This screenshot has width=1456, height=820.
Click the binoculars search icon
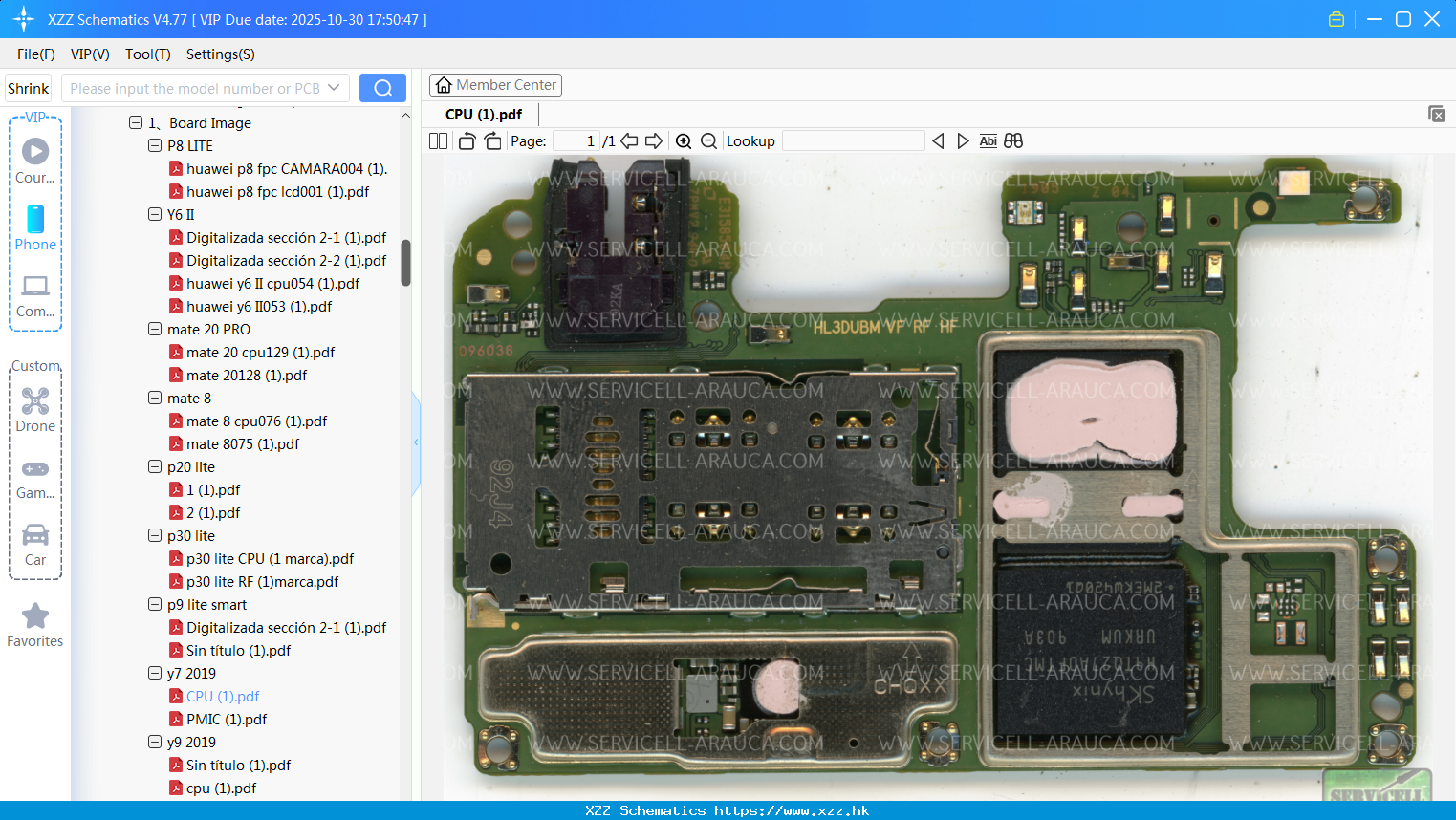[1013, 141]
